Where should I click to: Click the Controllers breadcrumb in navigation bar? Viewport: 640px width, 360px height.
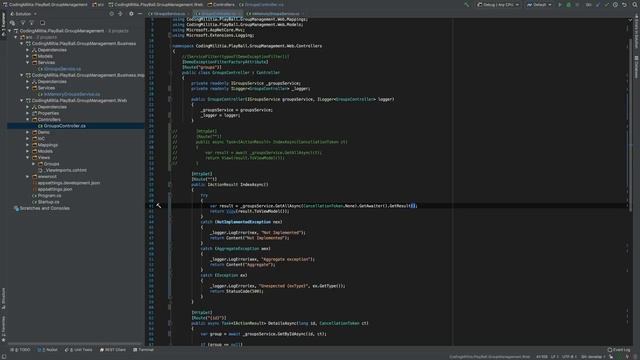(221, 4)
